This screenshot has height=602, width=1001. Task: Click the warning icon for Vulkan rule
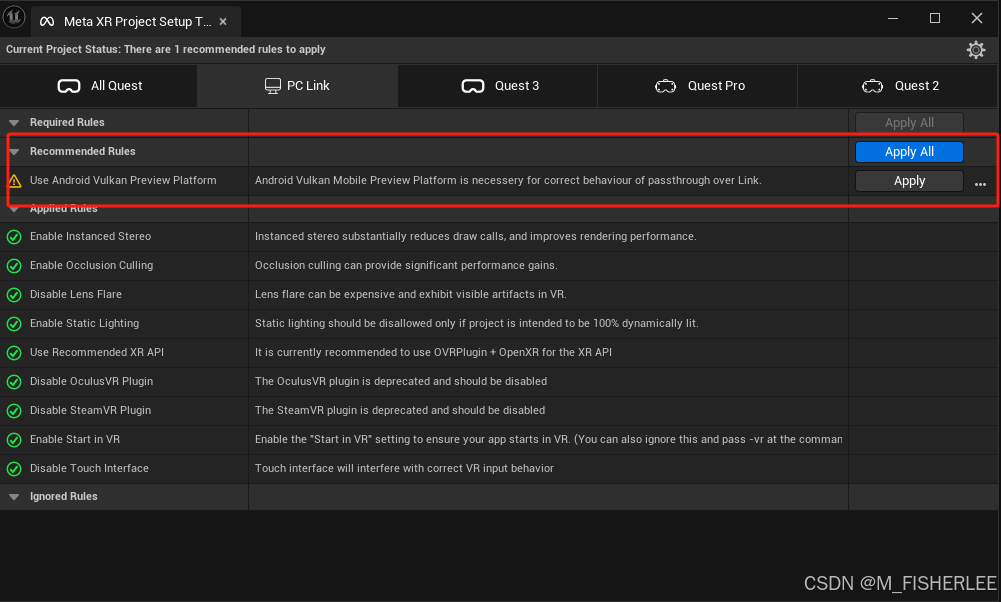[x=14, y=181]
